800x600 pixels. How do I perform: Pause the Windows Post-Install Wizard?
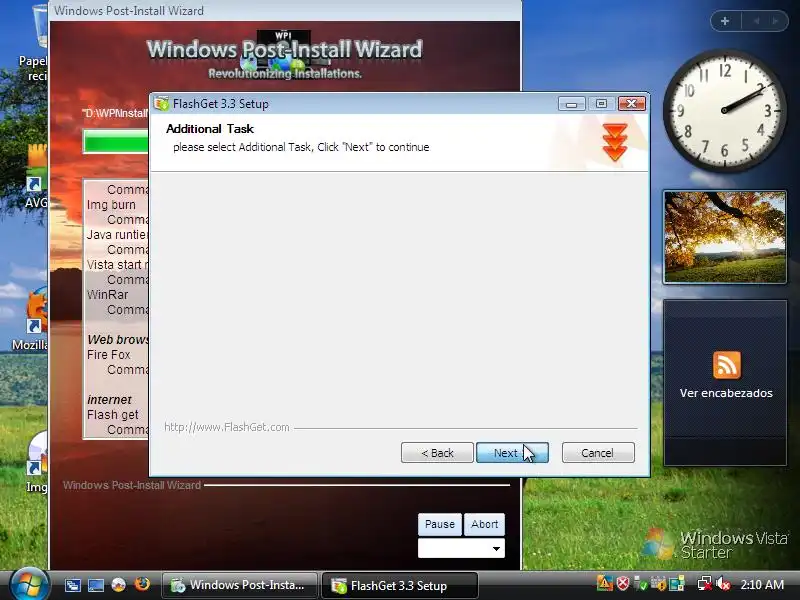click(440, 524)
